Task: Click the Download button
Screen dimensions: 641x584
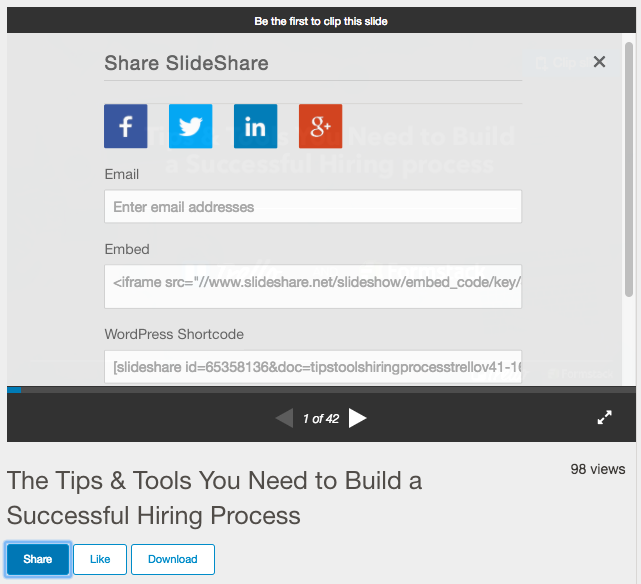Action: click(x=173, y=559)
